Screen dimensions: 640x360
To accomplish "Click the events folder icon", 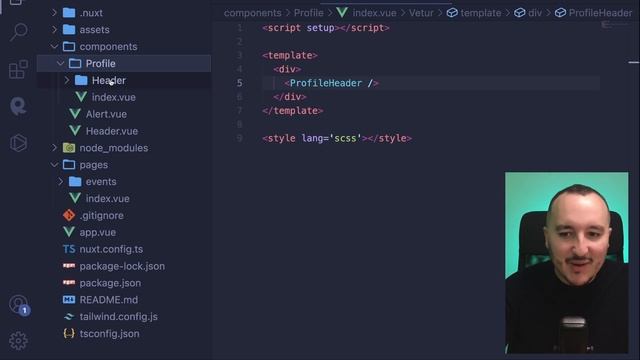I will click(x=75, y=182).
